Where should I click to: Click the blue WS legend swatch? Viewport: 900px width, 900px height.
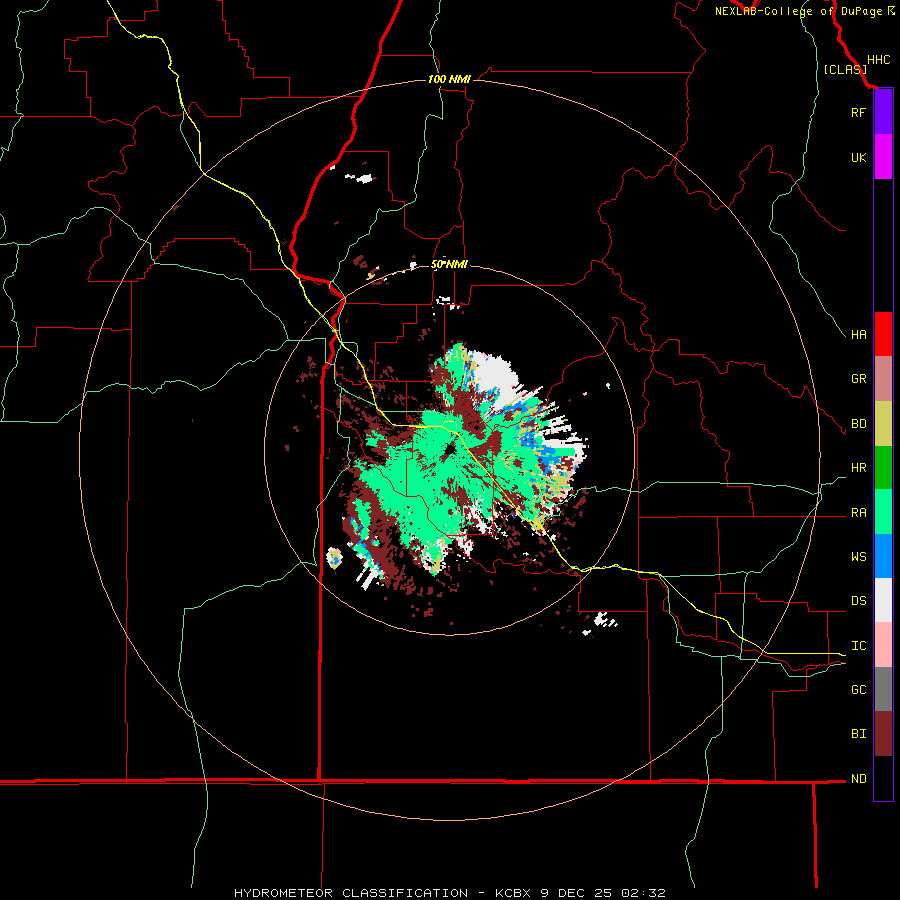pos(883,556)
